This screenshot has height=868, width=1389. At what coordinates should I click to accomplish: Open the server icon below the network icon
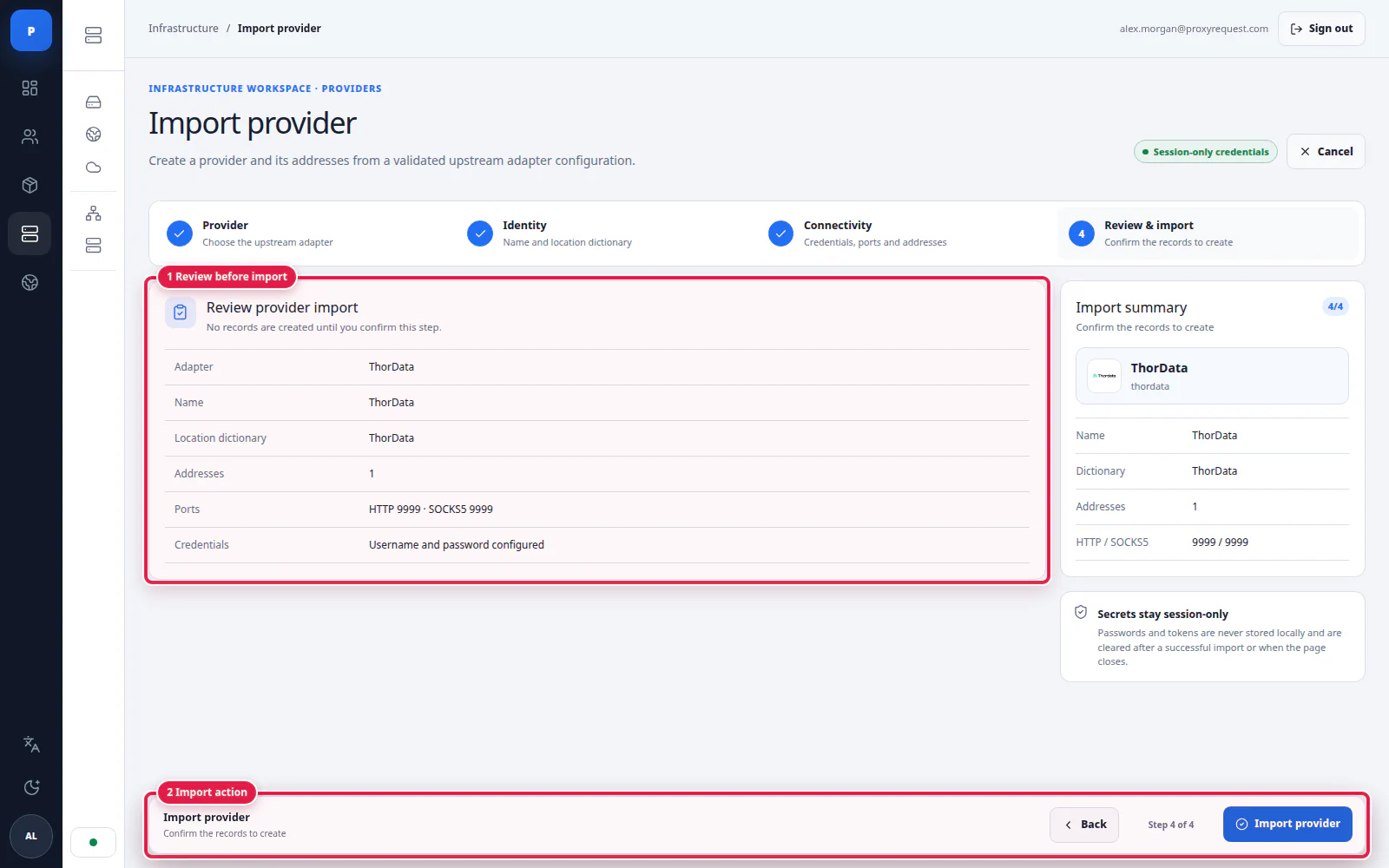coord(94,246)
